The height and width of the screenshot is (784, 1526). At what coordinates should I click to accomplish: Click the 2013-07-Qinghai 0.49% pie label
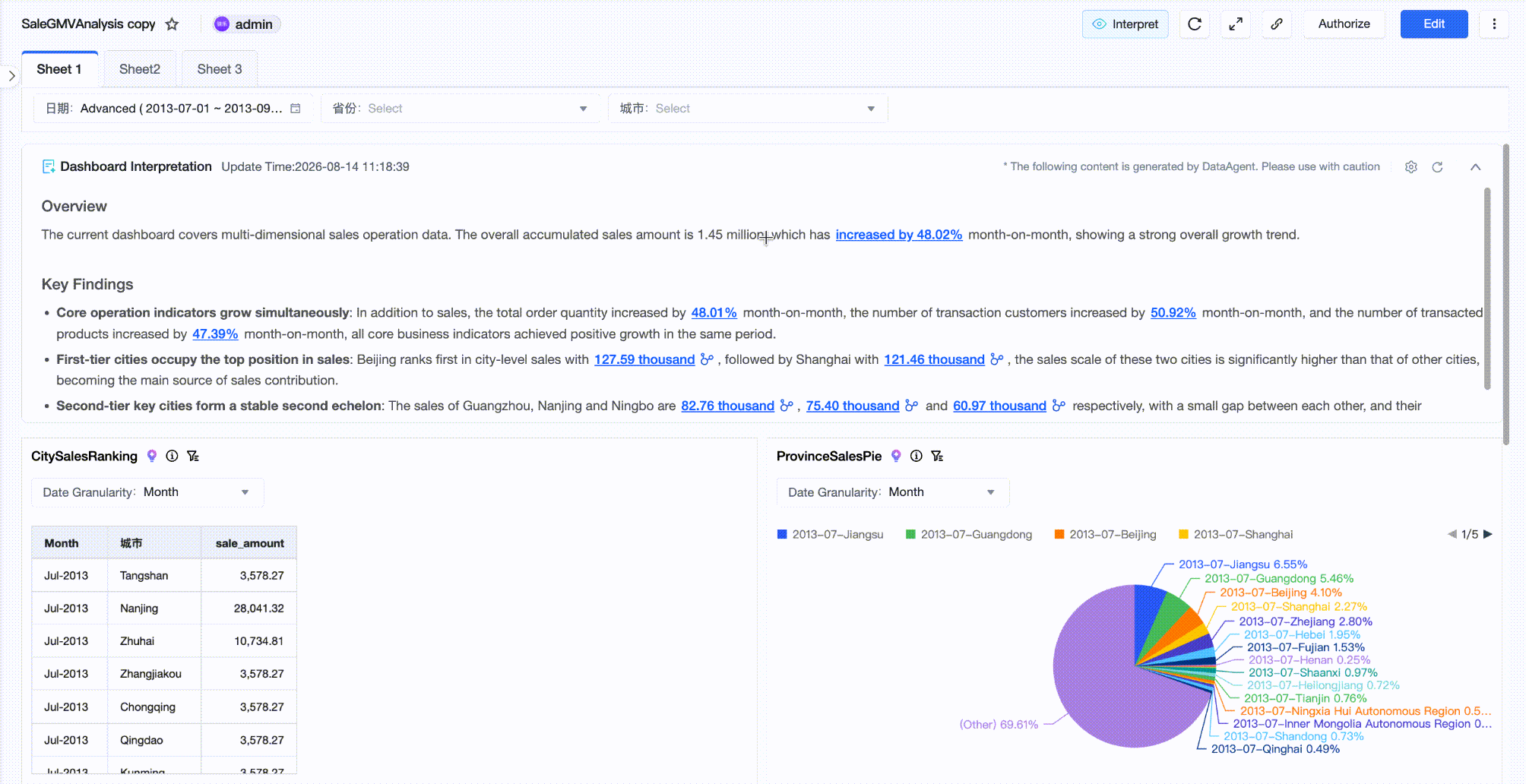[1275, 749]
